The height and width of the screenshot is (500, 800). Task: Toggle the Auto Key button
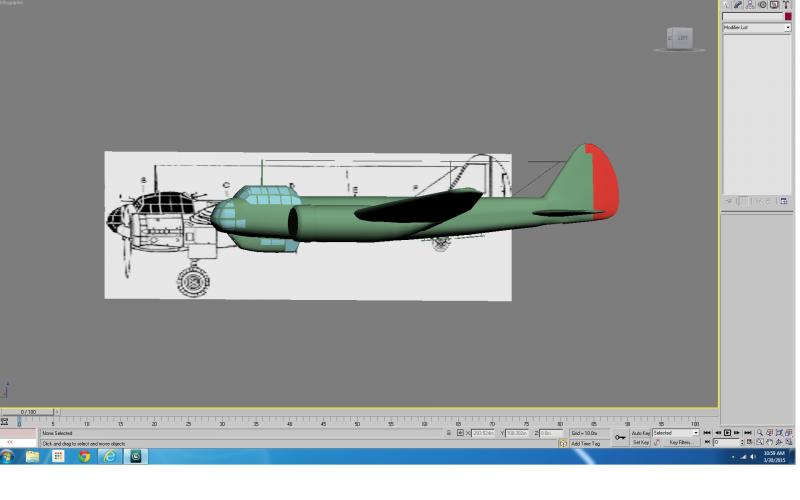point(641,433)
